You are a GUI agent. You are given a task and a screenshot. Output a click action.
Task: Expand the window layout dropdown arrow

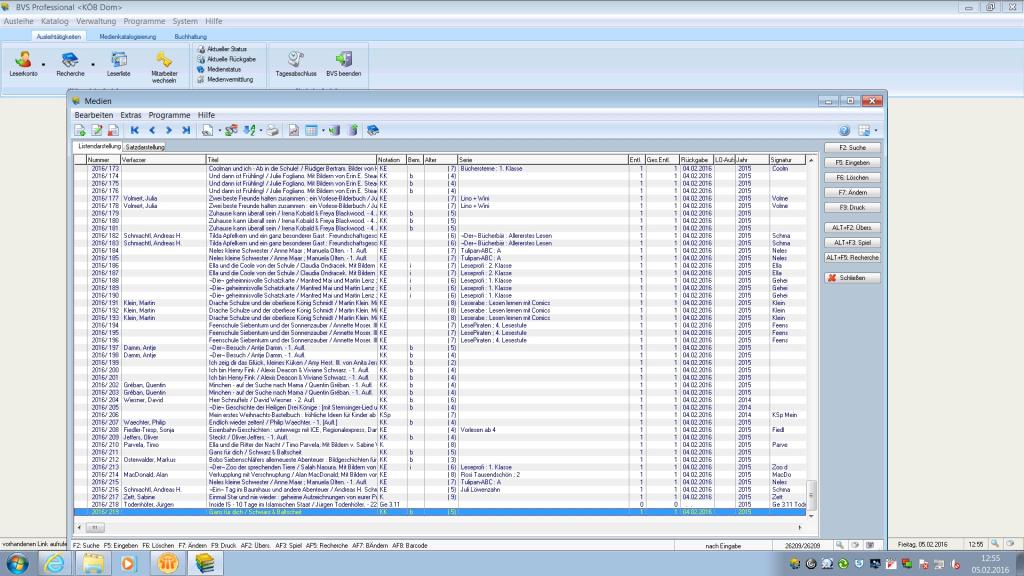point(876,131)
